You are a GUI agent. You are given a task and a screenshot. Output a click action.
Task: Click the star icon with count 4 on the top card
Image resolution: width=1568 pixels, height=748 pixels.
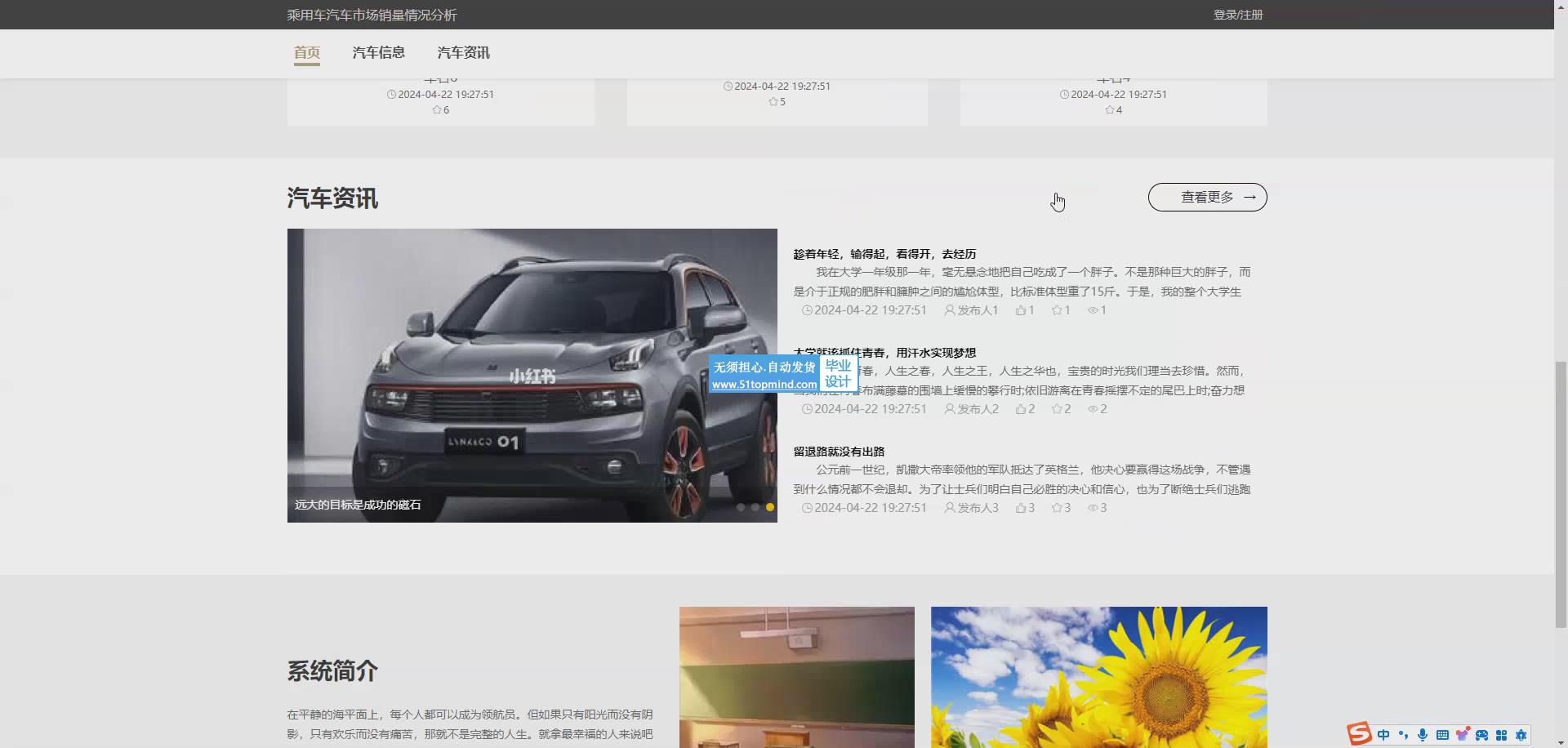click(1110, 110)
